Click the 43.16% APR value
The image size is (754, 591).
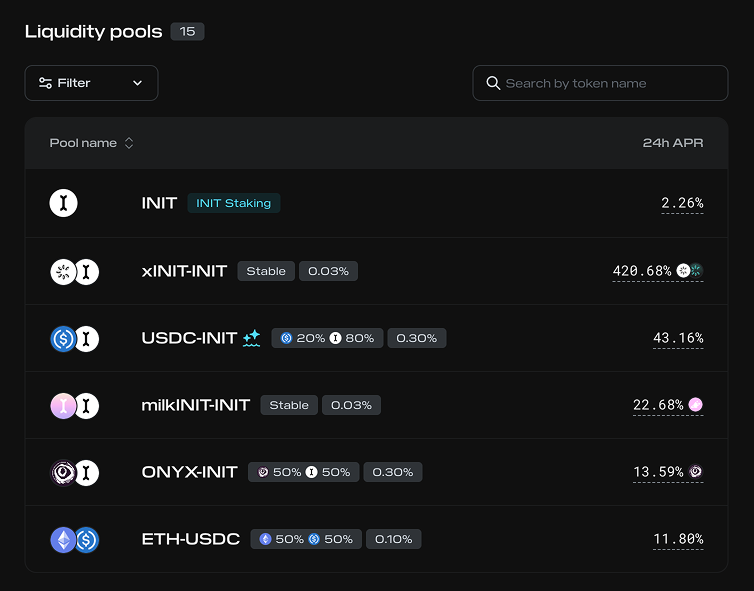678,339
